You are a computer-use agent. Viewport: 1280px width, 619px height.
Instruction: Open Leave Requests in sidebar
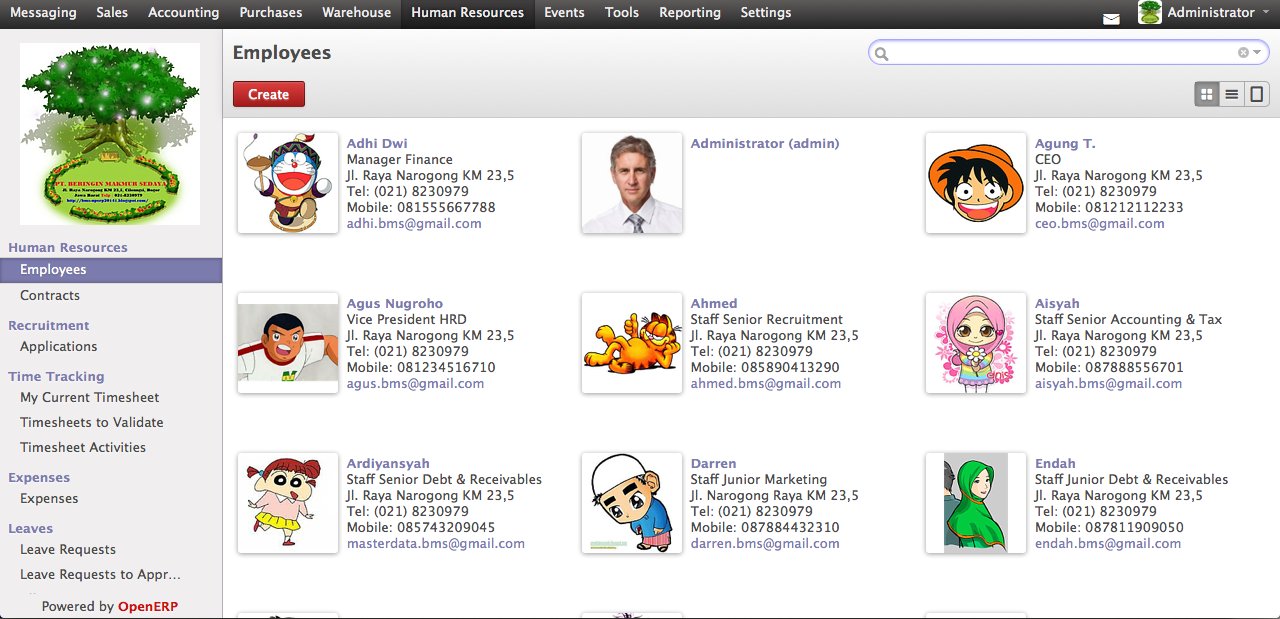68,549
